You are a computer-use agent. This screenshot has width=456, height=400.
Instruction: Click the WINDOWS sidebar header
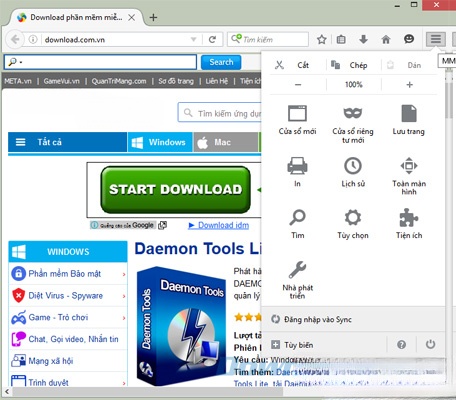68,252
